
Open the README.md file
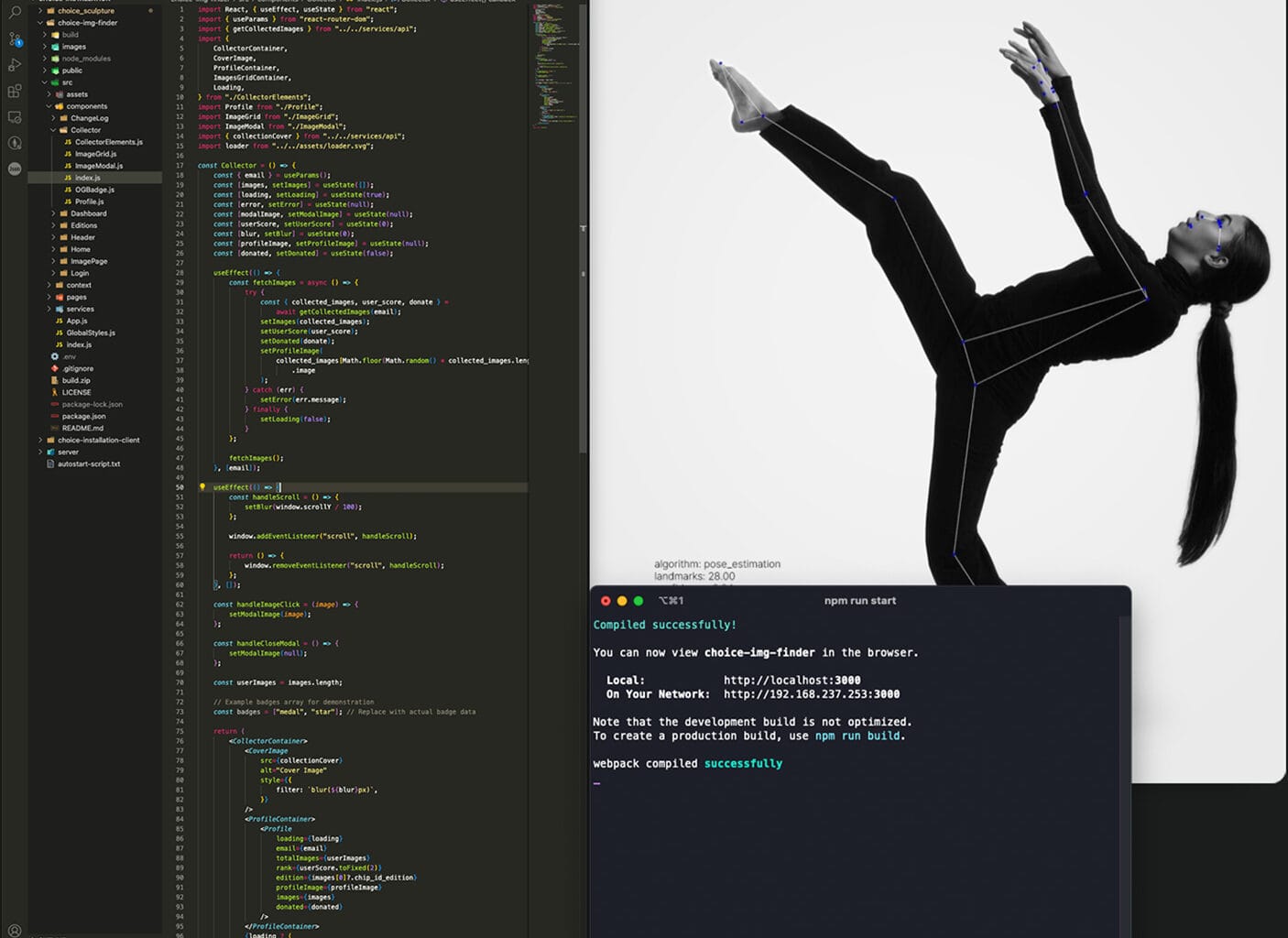(84, 428)
